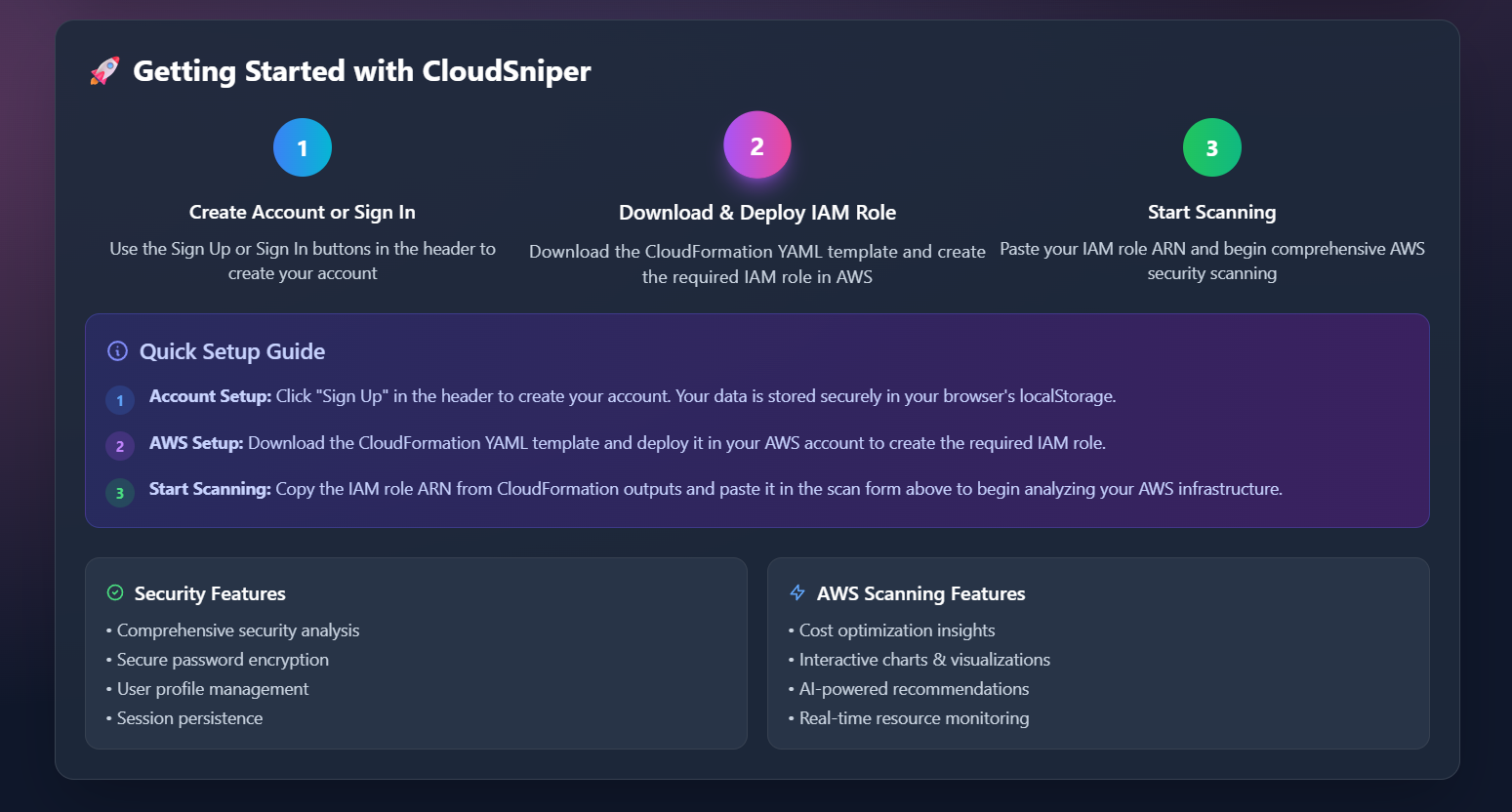Click the green step 3 circle icon
The image size is (1512, 812).
click(1211, 147)
